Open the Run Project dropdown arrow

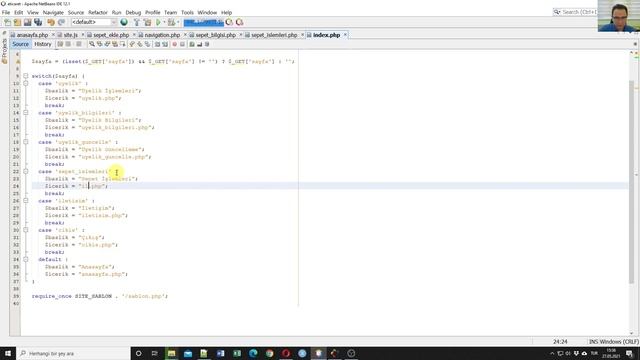point(164,22)
